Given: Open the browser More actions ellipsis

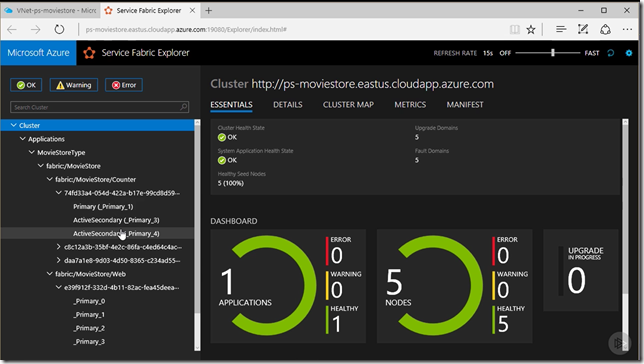Looking at the screenshot, I should (627, 29).
